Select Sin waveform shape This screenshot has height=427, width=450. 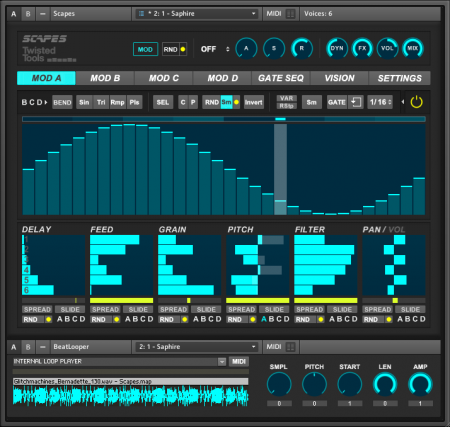pos(84,102)
